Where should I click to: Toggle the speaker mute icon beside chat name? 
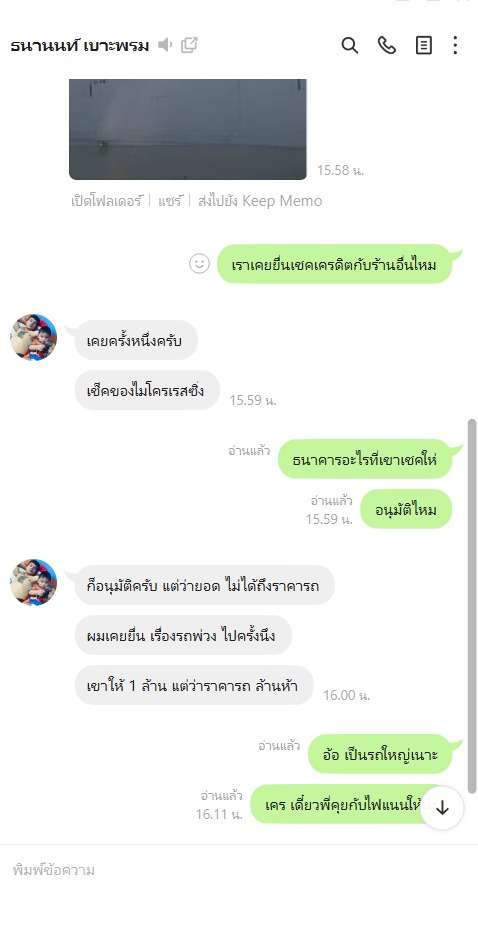tap(165, 45)
